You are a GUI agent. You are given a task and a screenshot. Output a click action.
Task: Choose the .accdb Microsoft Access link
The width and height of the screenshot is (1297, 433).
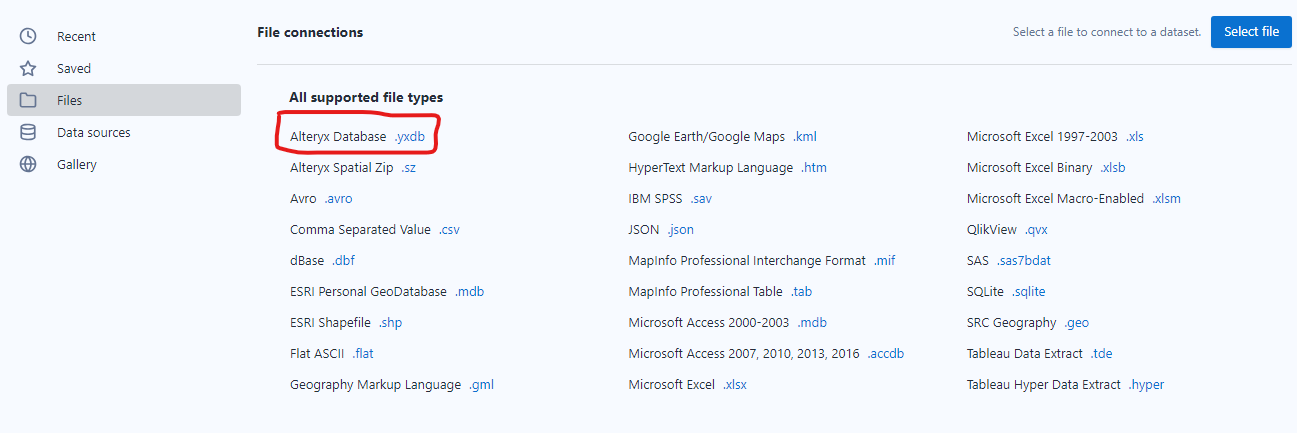(886, 353)
